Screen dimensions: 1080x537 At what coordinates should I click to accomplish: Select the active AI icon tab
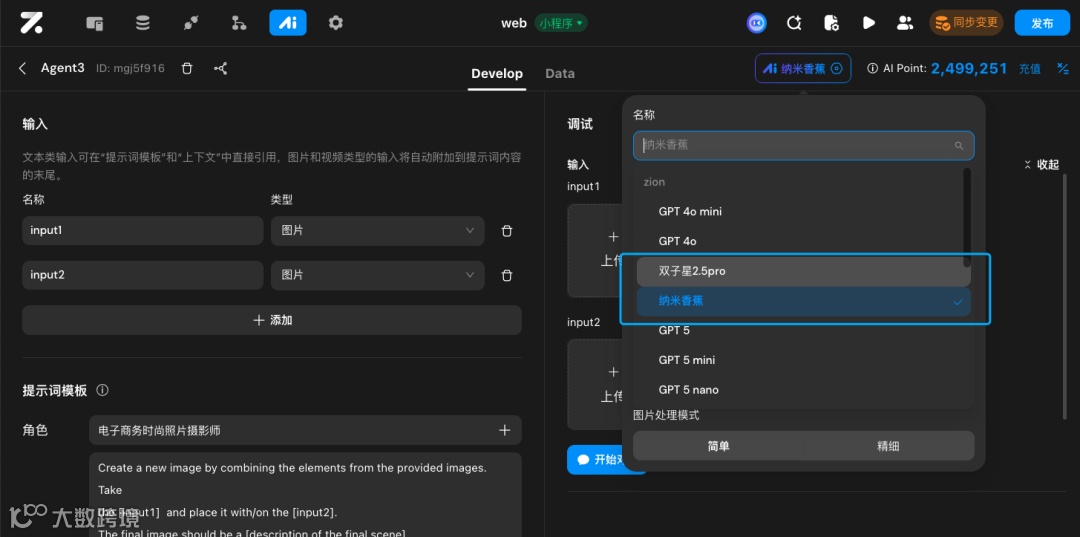coord(288,23)
